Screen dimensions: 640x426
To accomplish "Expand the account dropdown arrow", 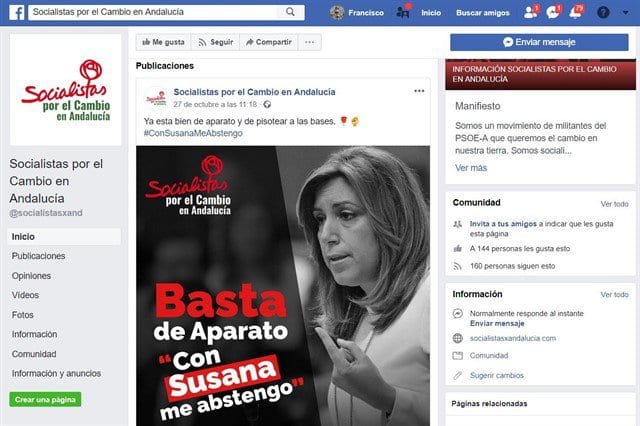I will tap(626, 13).
